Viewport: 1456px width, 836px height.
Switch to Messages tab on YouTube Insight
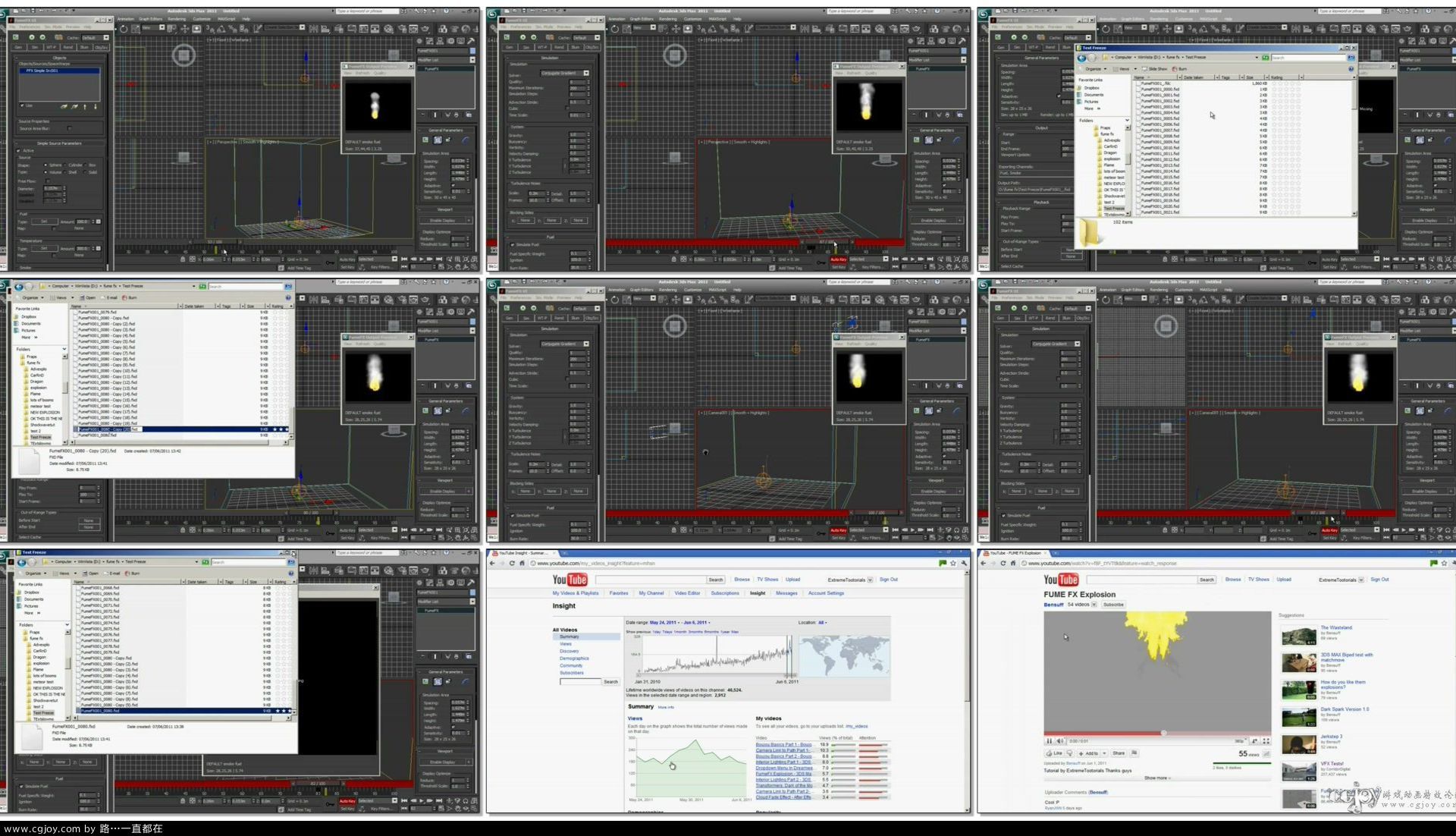click(786, 593)
